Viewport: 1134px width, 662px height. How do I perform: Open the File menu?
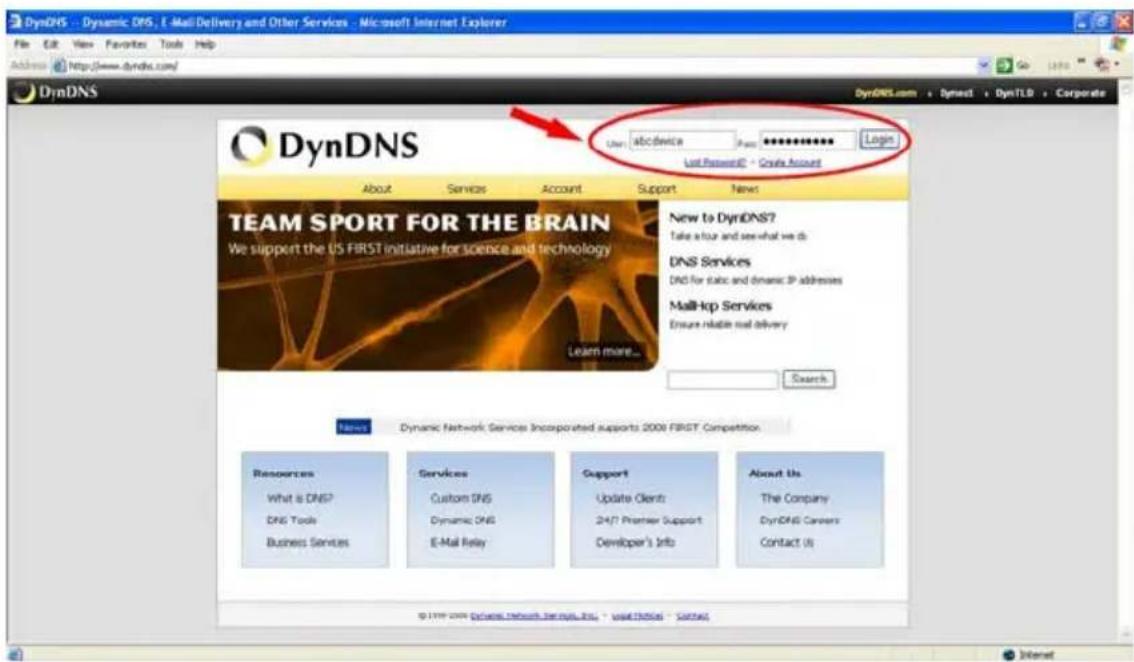[x=22, y=44]
